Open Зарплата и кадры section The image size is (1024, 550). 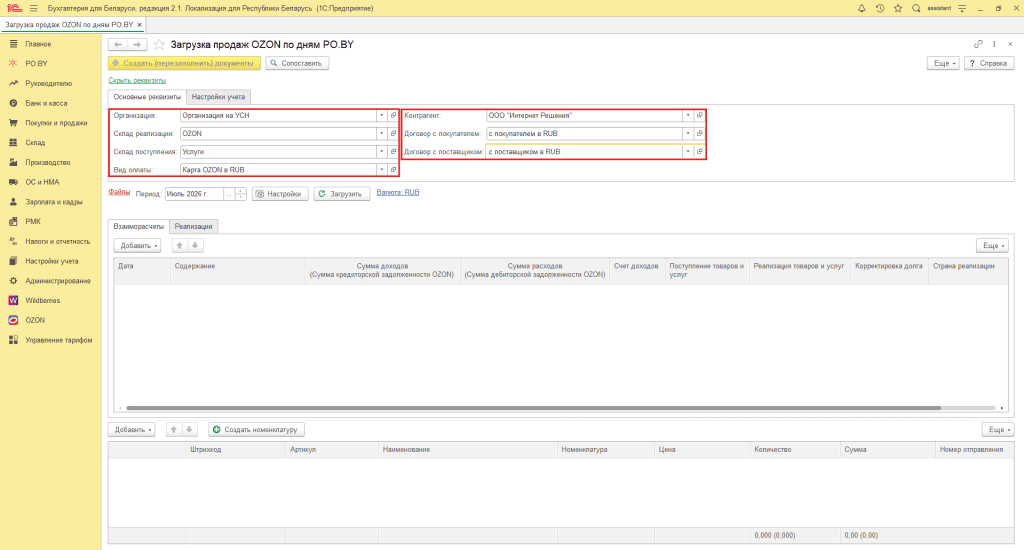point(54,202)
